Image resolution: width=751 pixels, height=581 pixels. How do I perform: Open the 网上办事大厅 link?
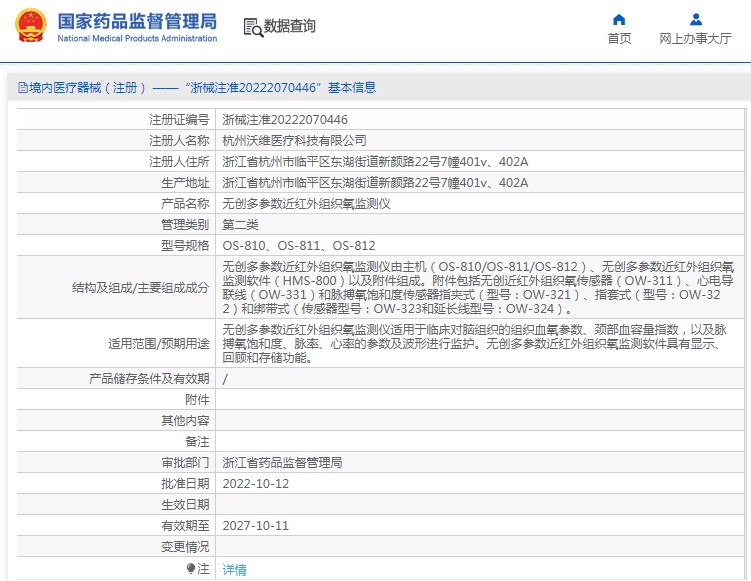pyautogui.click(x=695, y=38)
